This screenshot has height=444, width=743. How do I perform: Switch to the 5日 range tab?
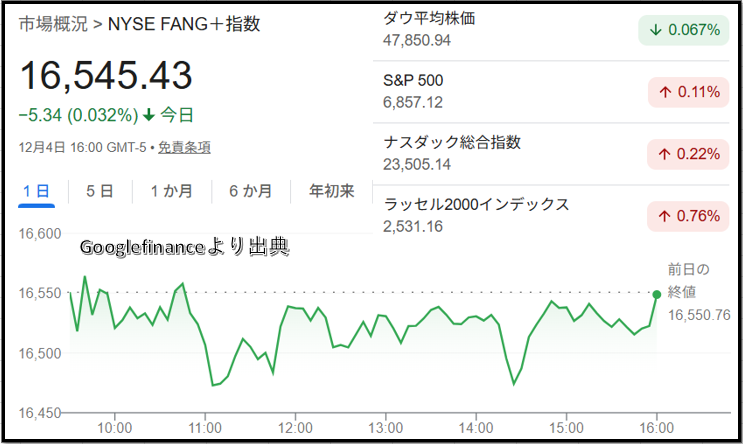[99, 191]
